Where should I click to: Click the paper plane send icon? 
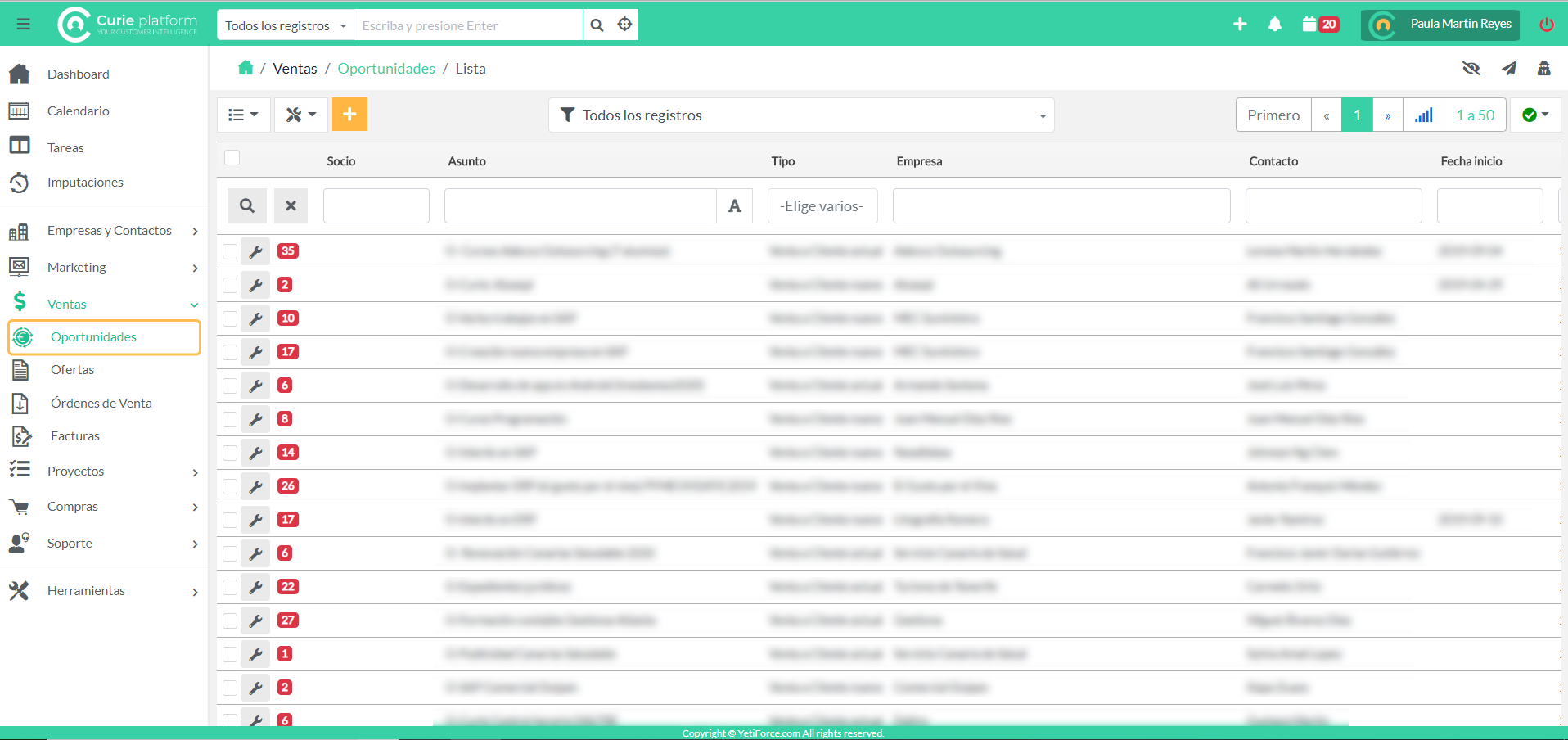(1509, 68)
